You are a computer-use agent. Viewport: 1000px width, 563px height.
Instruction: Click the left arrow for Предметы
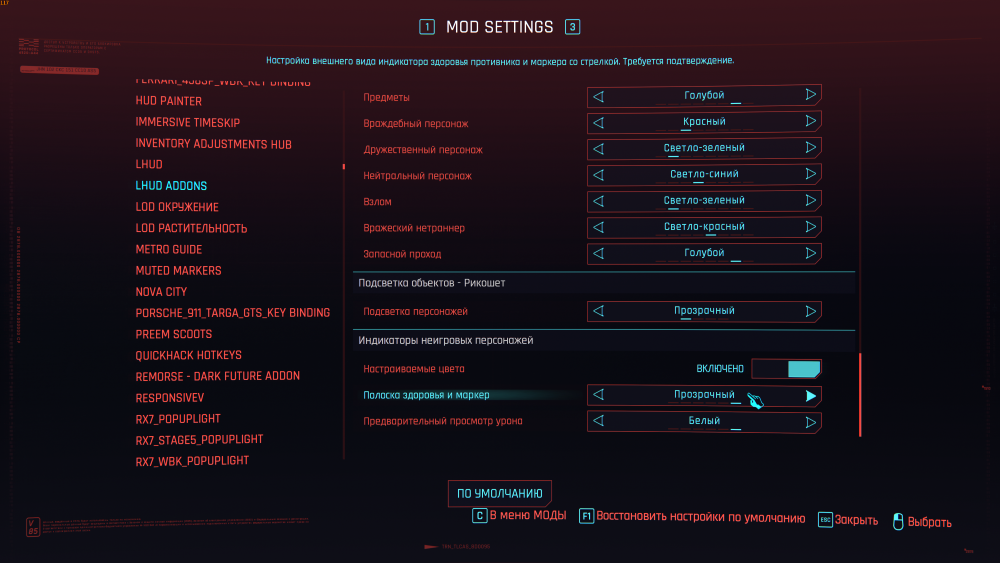tap(599, 96)
